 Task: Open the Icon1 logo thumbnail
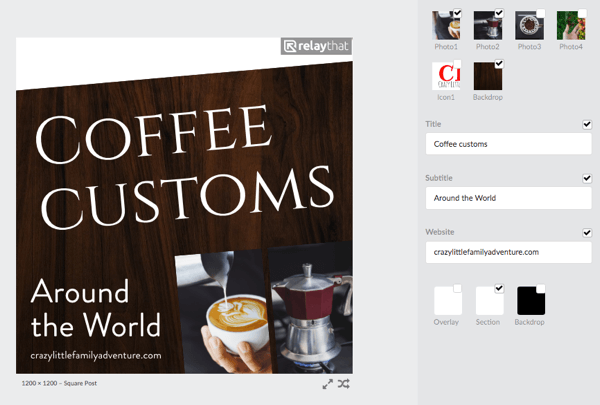click(x=446, y=76)
